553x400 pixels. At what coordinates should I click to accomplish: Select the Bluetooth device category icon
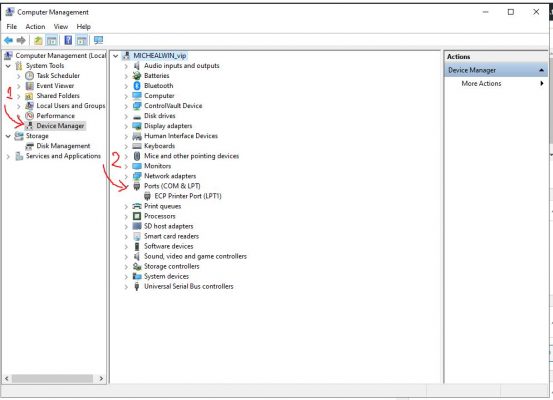pos(137,86)
